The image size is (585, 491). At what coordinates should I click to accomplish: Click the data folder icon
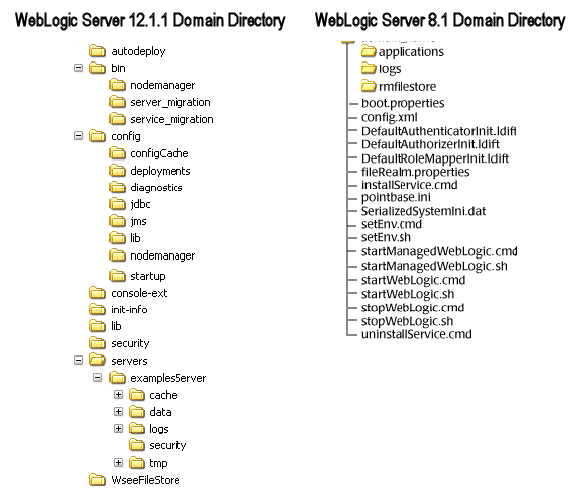coord(137,412)
